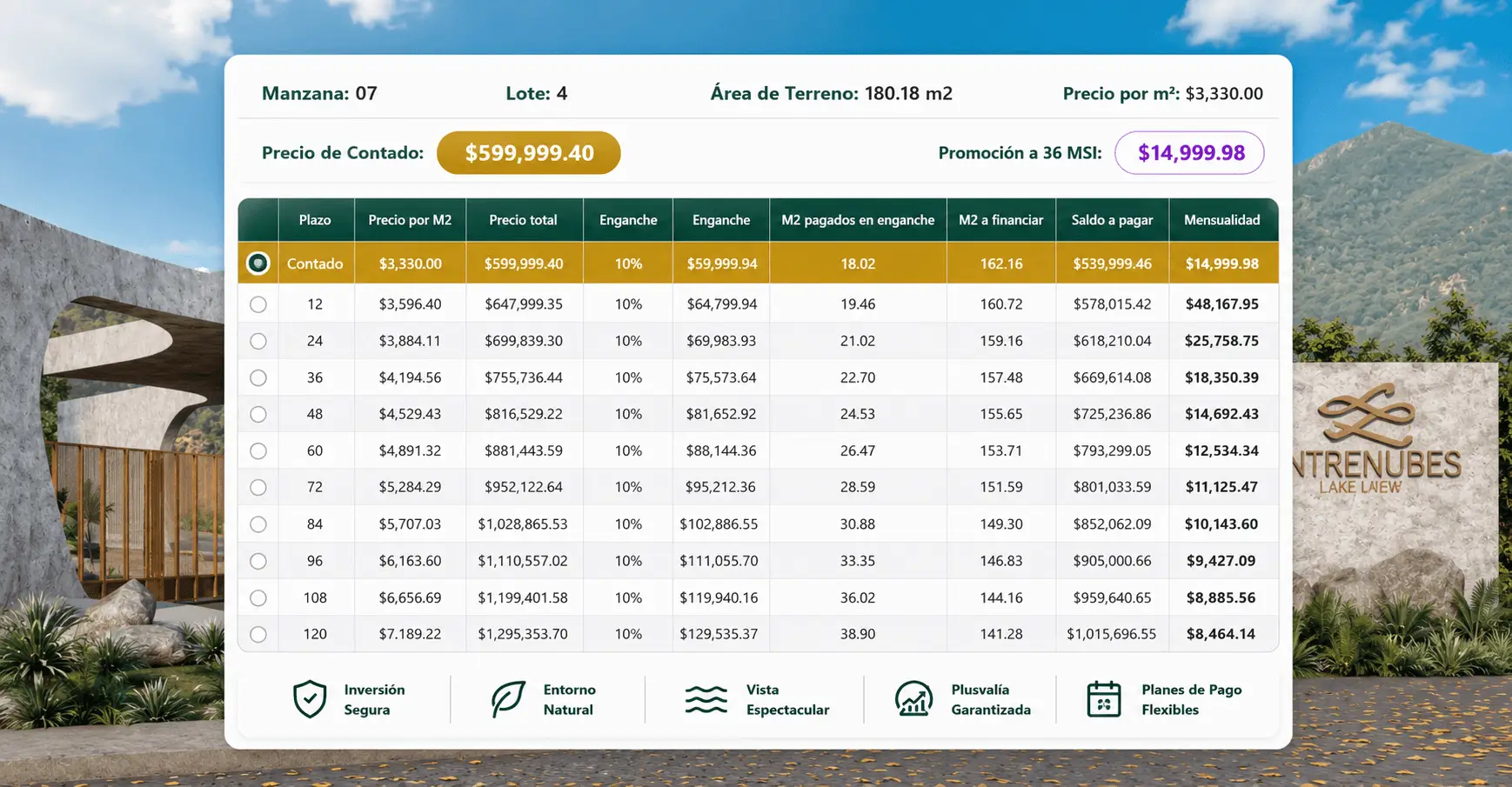Click the Planes de Pago Flexibles text
This screenshot has height=787, width=1512.
tap(1191, 699)
